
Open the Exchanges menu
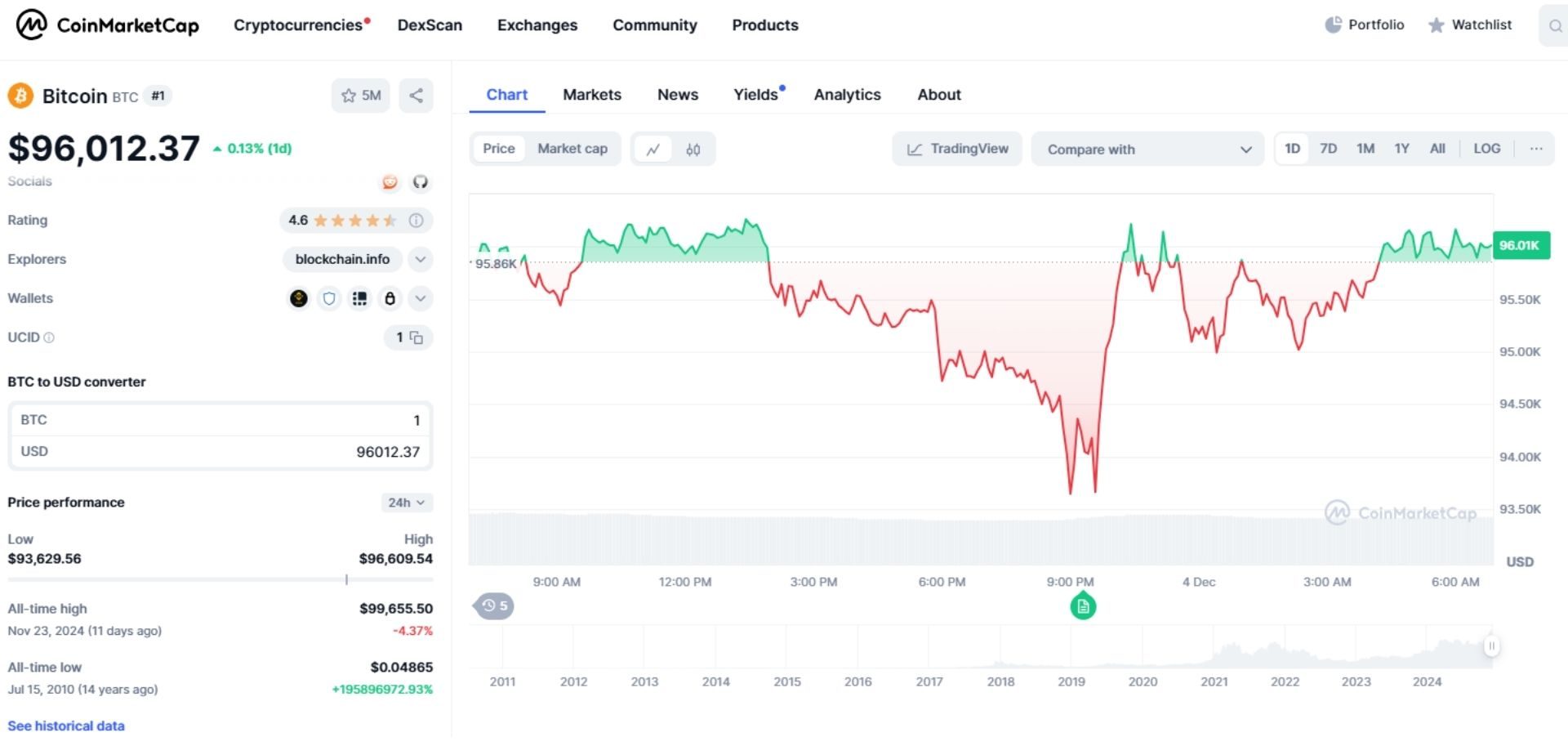click(537, 25)
